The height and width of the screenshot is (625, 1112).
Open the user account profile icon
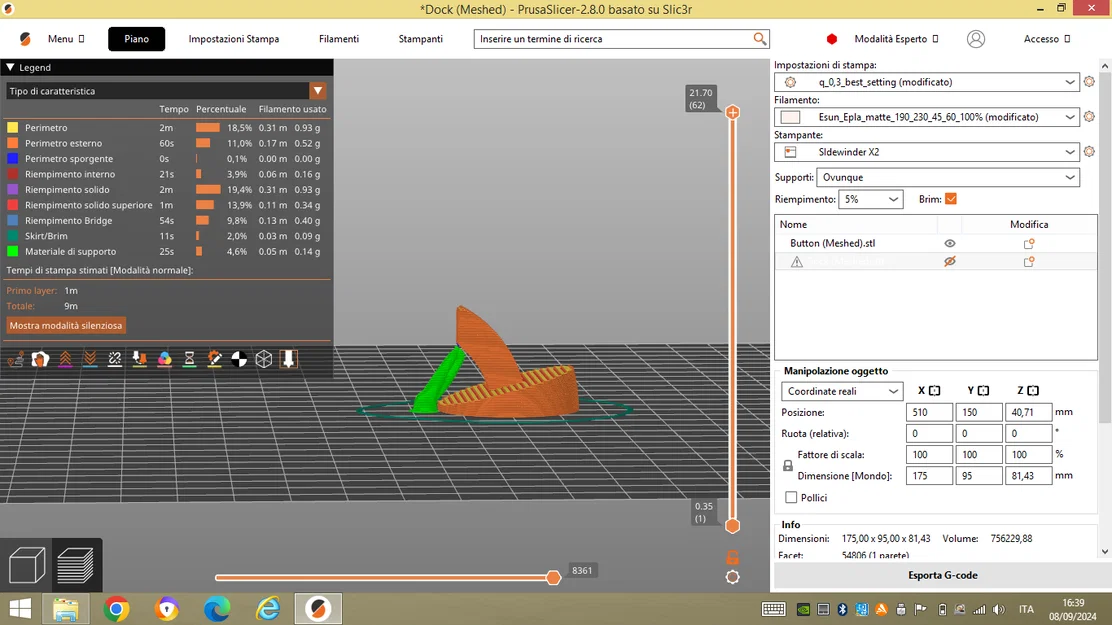point(976,39)
